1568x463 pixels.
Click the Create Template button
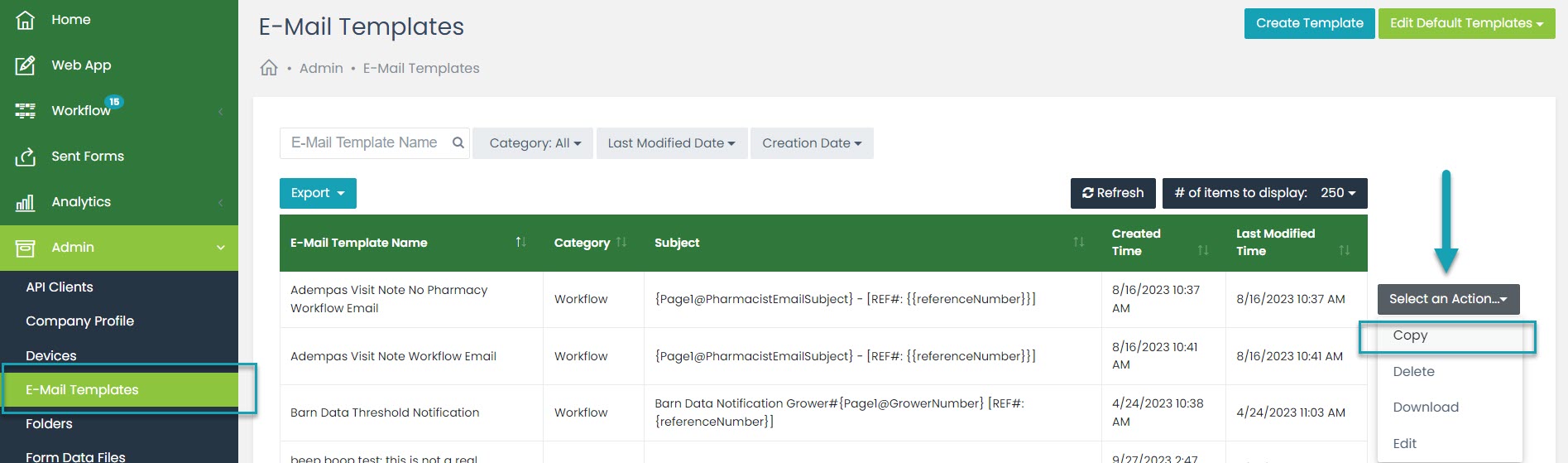[1309, 23]
